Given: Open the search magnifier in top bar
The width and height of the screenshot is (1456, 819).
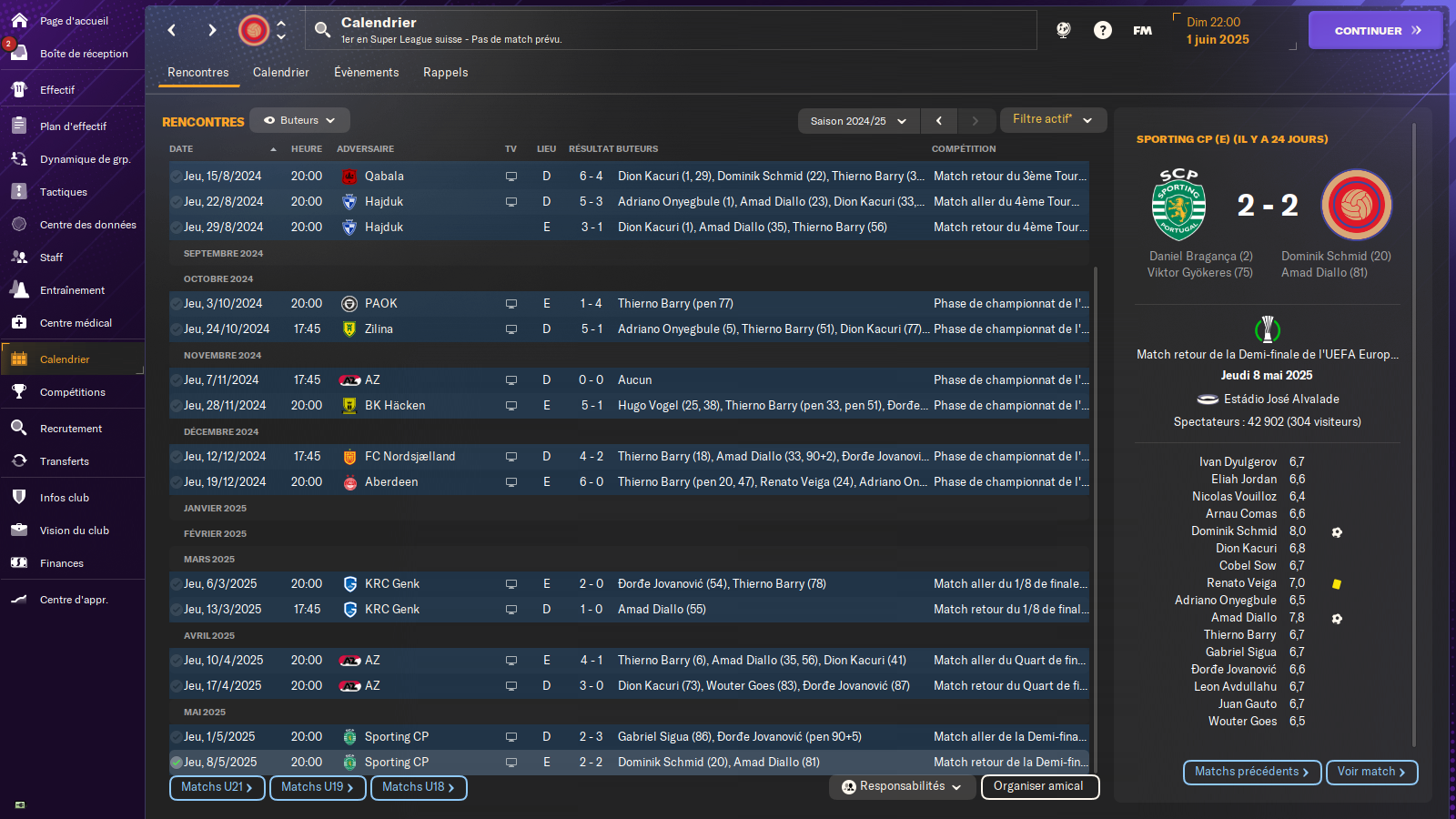Looking at the screenshot, I should coord(322,30).
